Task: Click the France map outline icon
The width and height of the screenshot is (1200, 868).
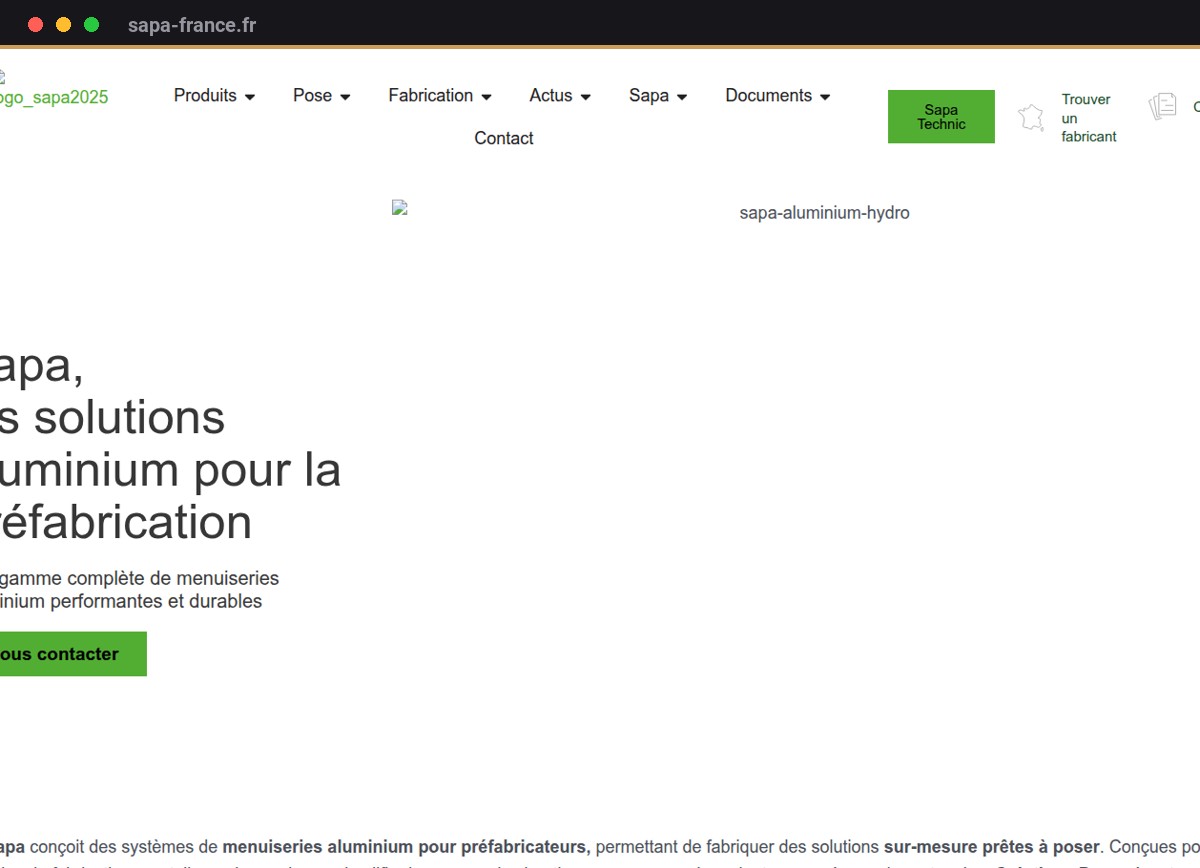Action: coord(1031,117)
